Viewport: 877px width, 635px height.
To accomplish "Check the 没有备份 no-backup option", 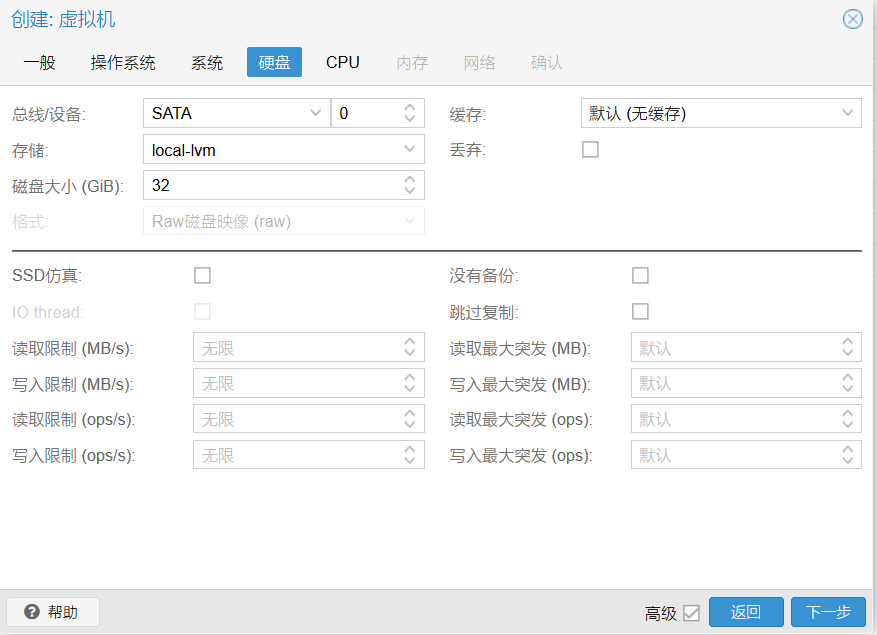I will (x=640, y=276).
